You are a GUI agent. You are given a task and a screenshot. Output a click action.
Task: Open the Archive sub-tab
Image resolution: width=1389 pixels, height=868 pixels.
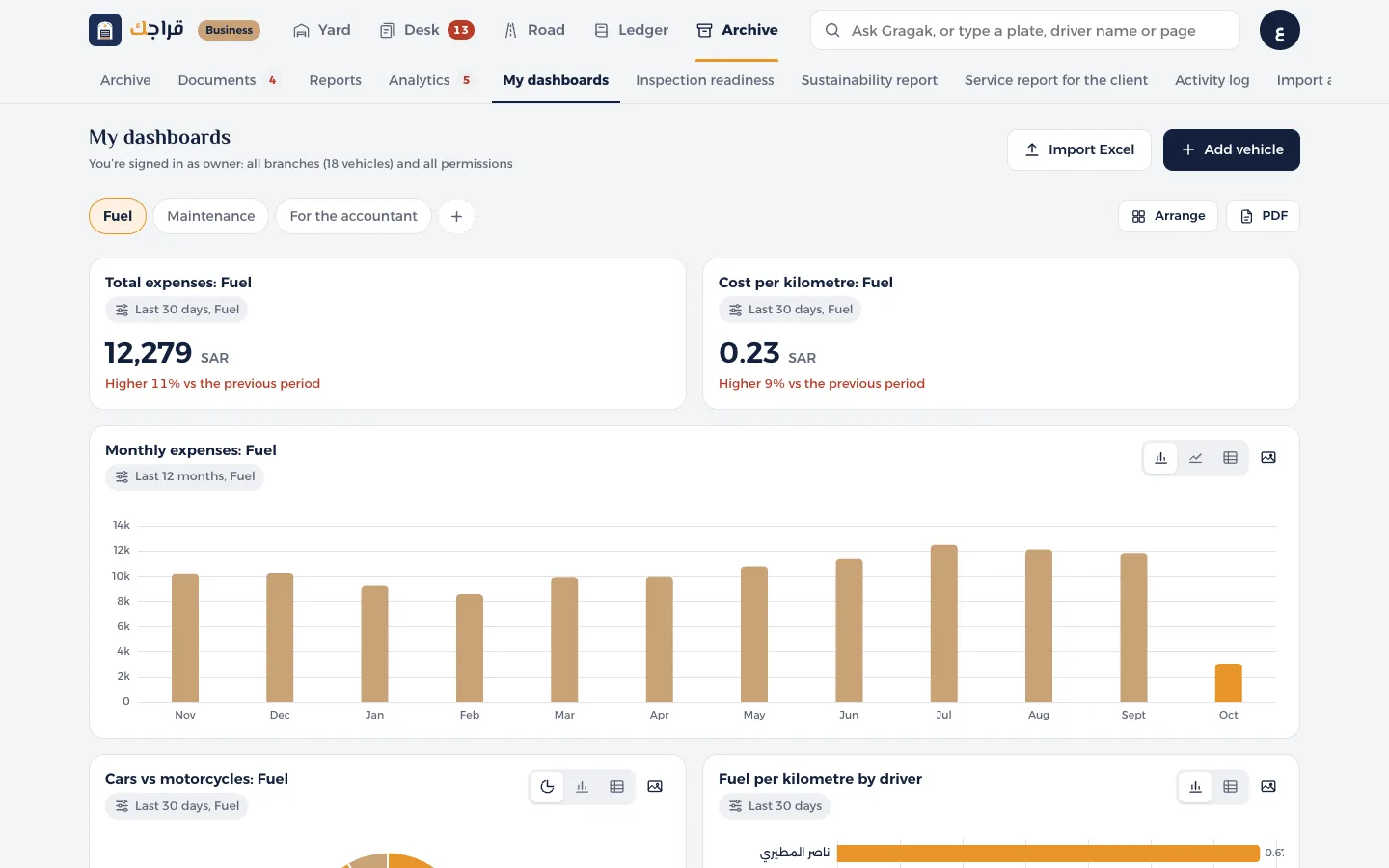tap(125, 80)
